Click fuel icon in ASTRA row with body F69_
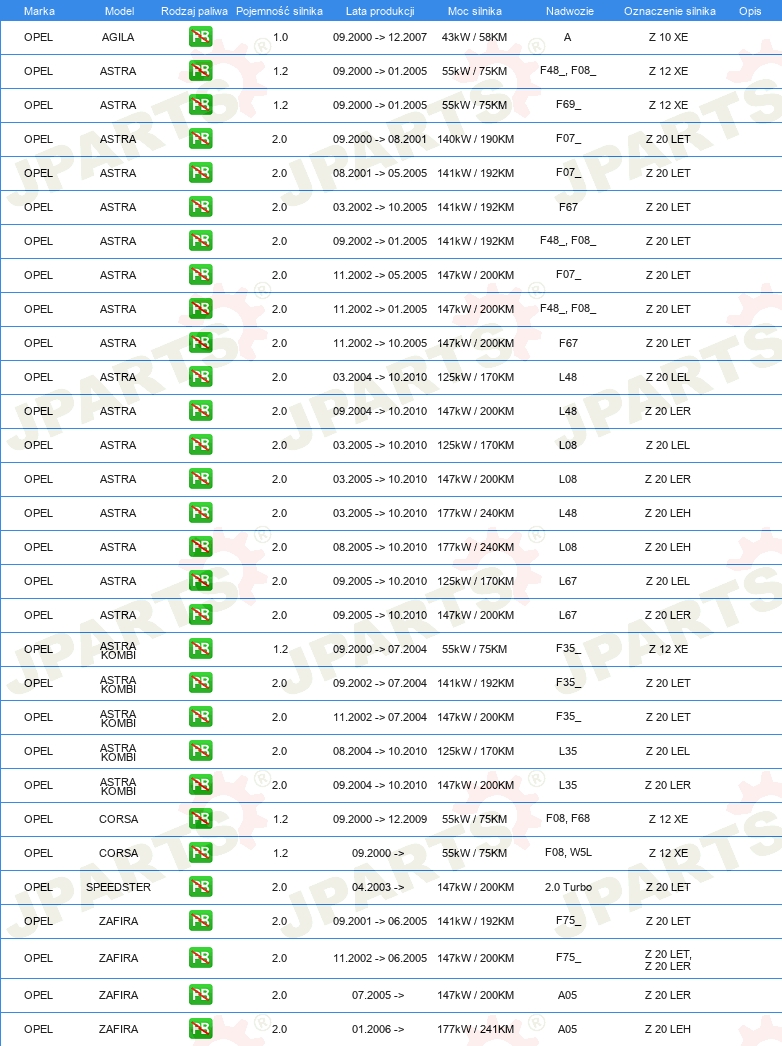 [x=200, y=105]
